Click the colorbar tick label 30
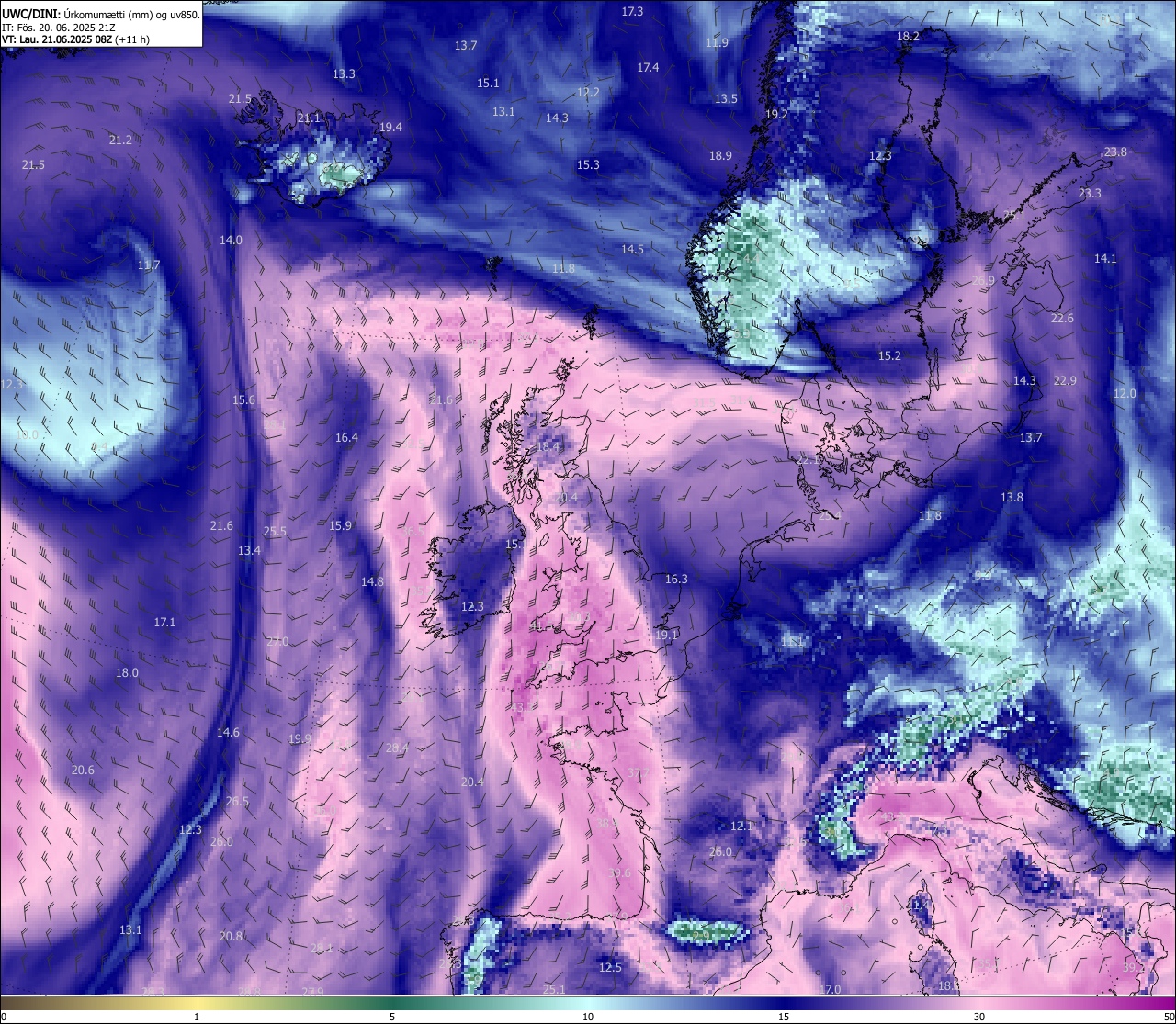 (x=979, y=1017)
